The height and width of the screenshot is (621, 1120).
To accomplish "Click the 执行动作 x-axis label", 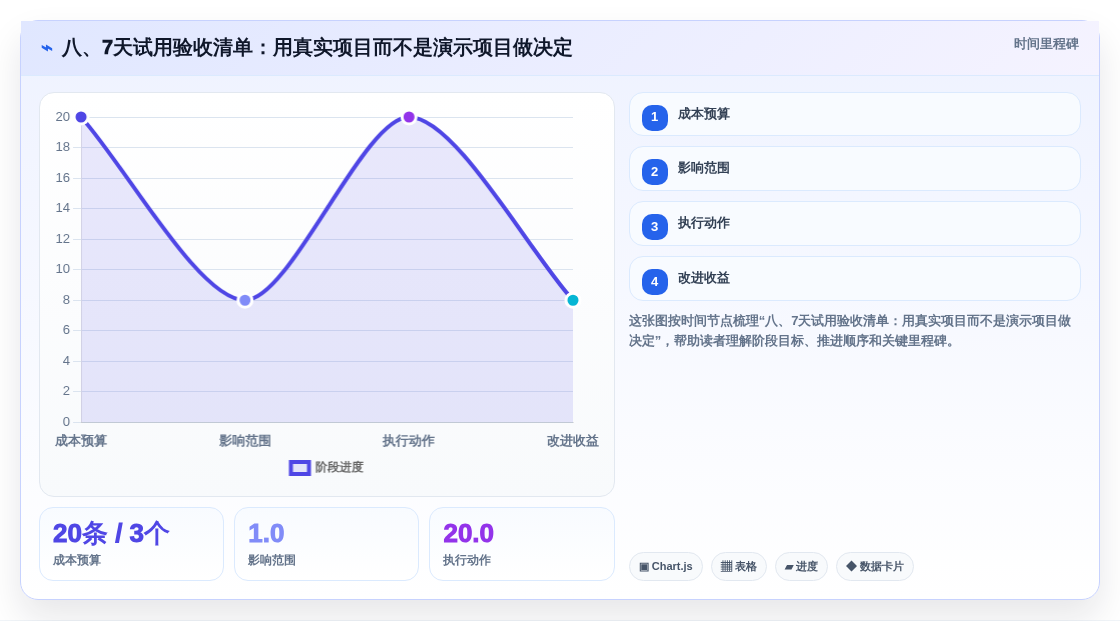I will pyautogui.click(x=409, y=441).
